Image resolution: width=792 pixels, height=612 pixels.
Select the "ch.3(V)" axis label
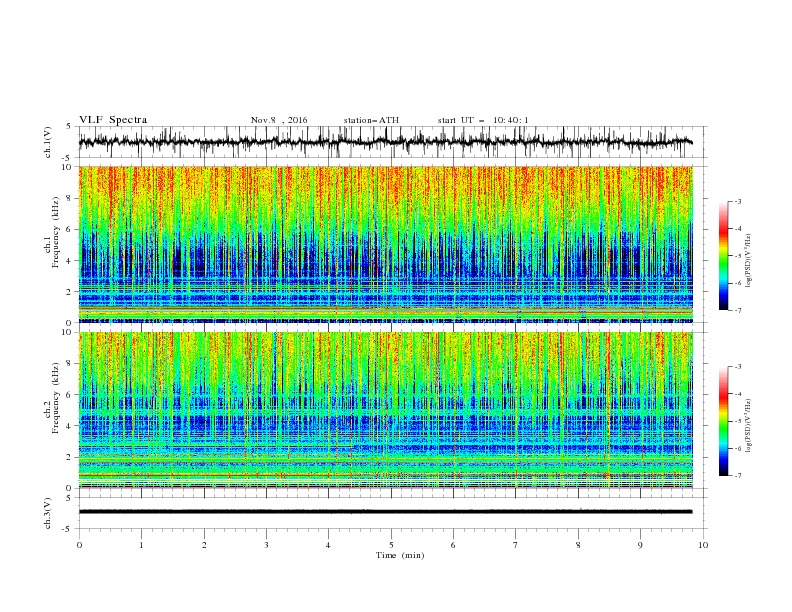pos(48,513)
